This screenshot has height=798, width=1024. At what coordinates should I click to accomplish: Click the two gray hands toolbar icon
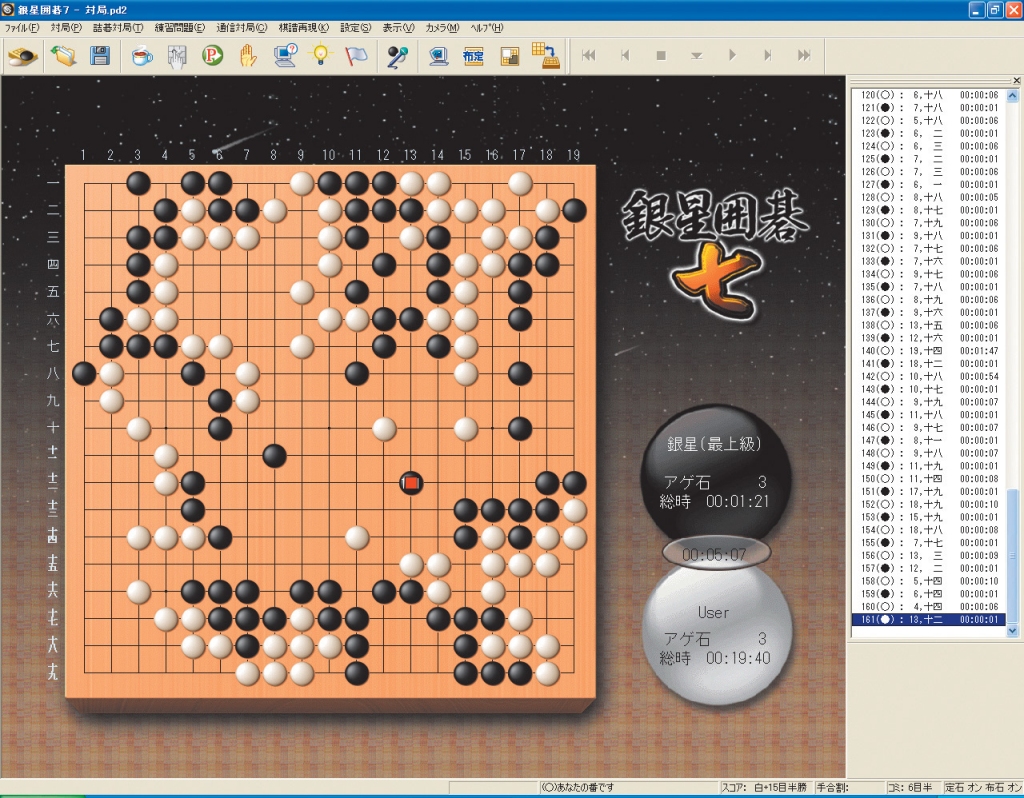tap(177, 56)
